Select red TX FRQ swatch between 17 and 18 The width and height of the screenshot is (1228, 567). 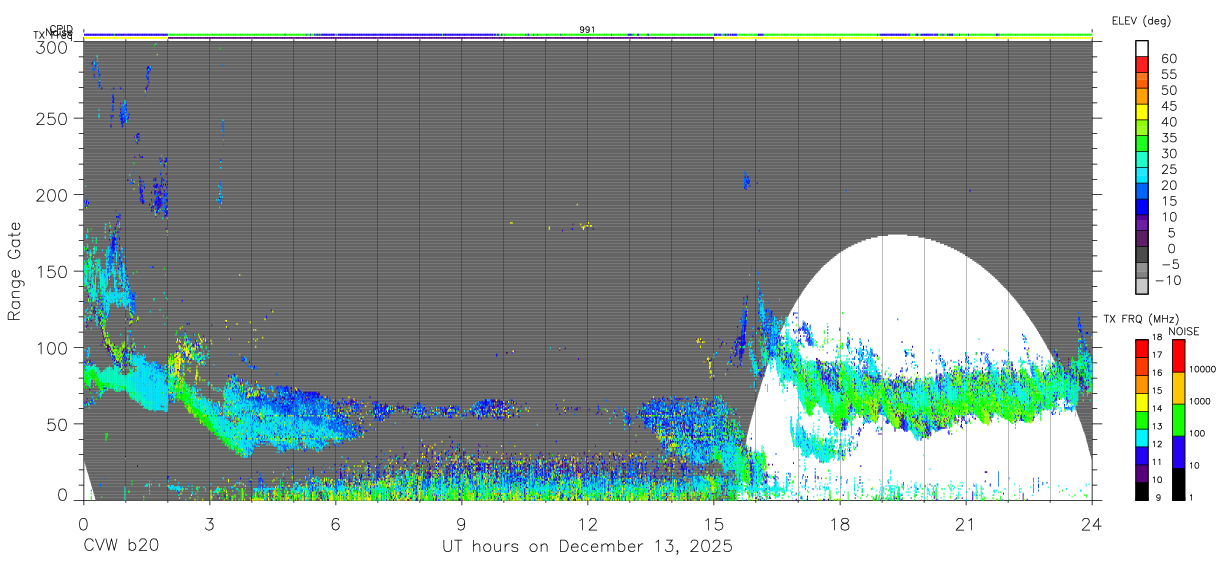(x=1142, y=348)
